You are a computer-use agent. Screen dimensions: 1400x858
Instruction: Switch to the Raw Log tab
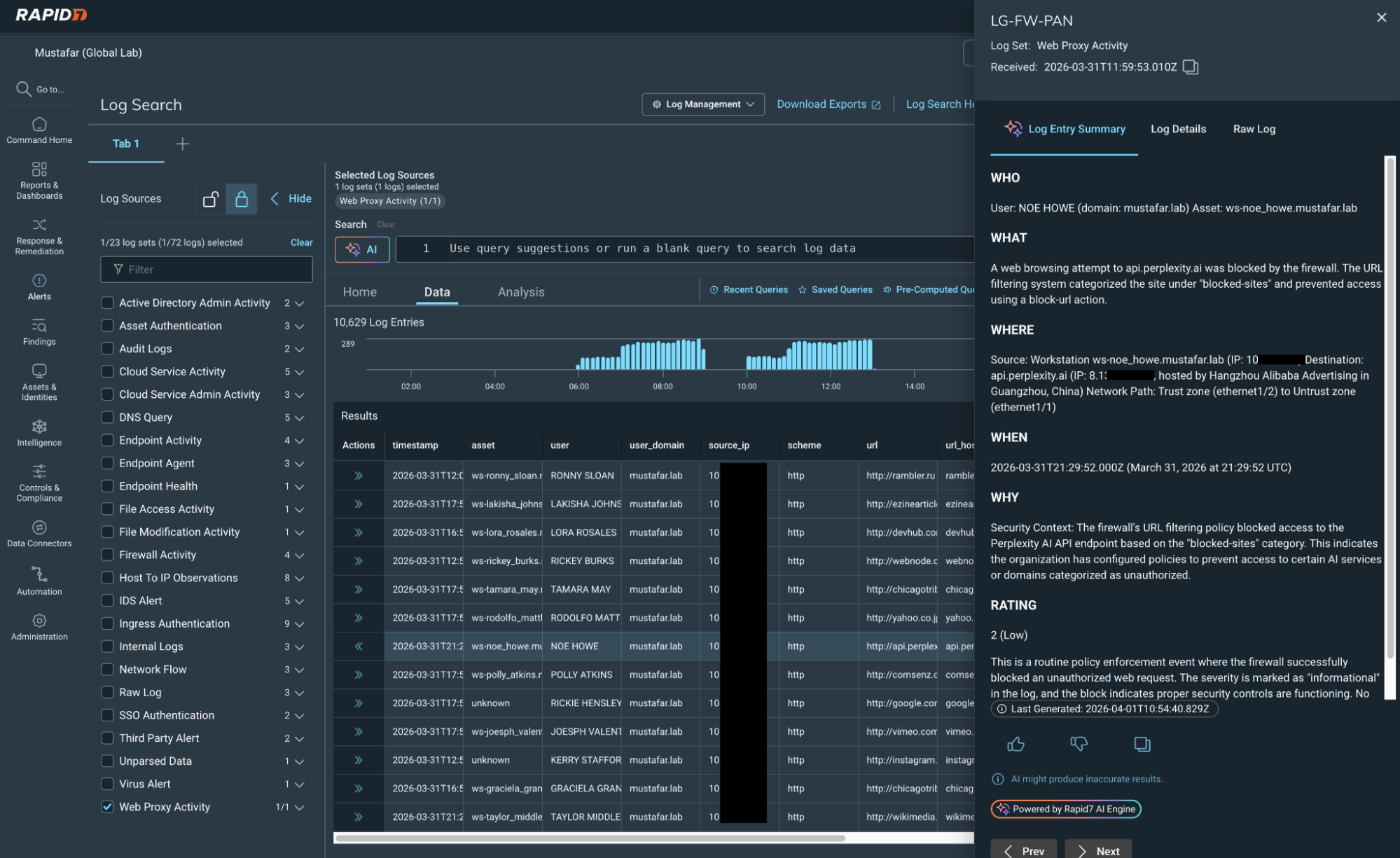(1254, 129)
